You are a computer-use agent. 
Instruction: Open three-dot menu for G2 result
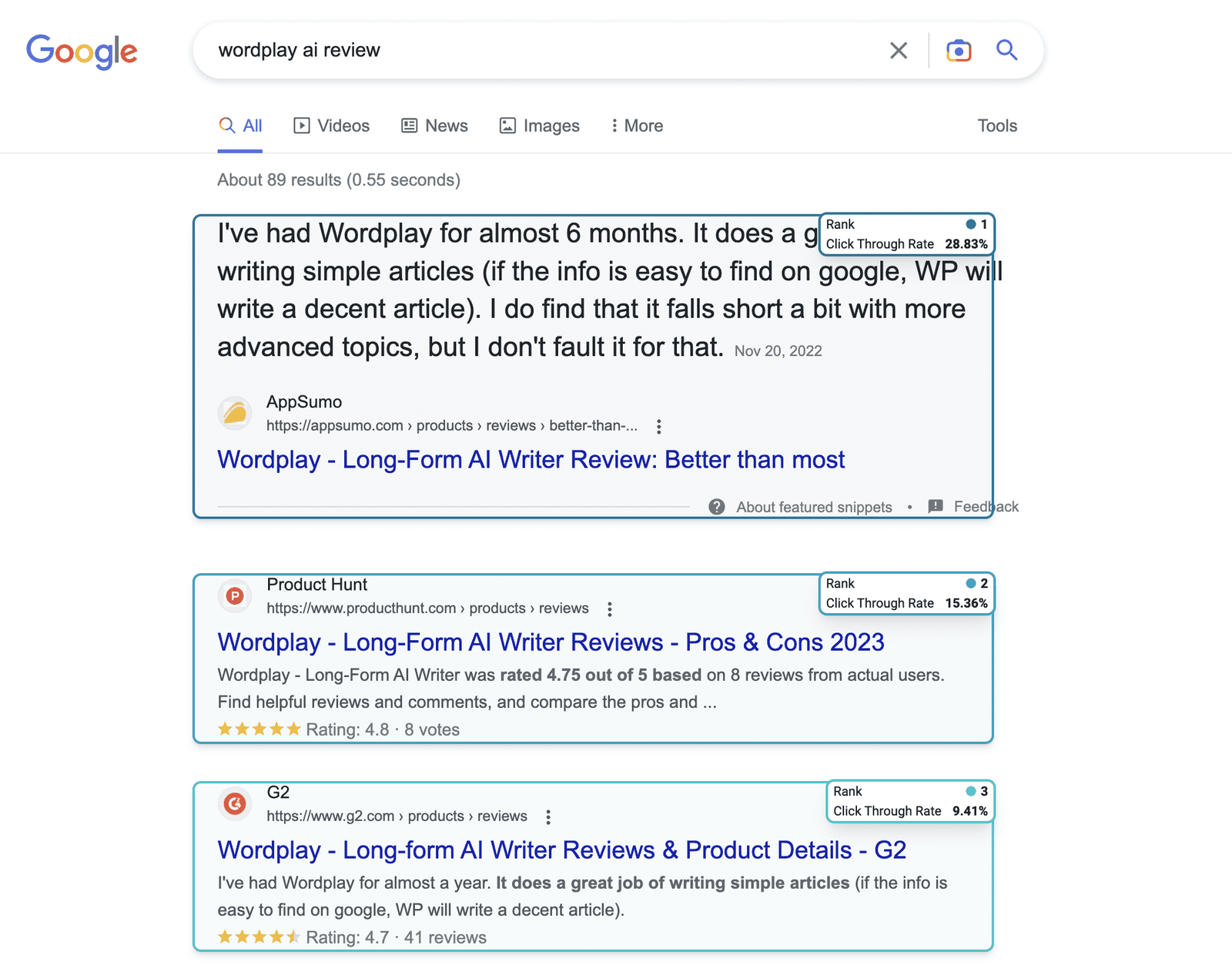click(x=548, y=817)
